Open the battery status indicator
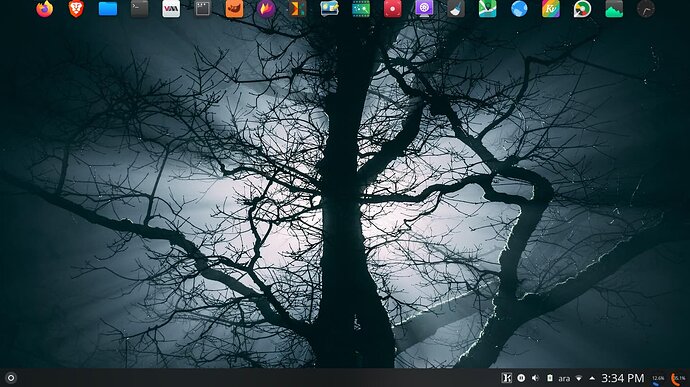690x387 pixels. point(550,378)
